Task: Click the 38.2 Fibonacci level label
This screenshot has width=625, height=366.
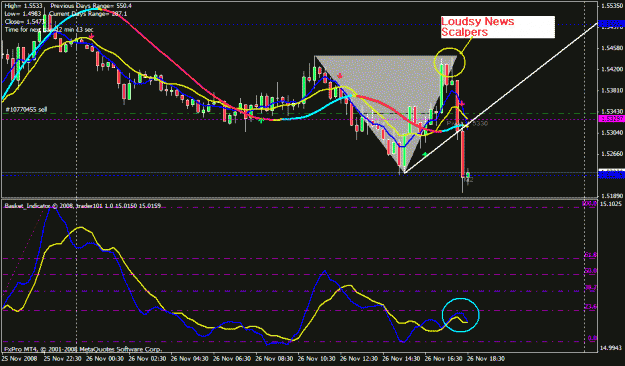Action: (591, 287)
